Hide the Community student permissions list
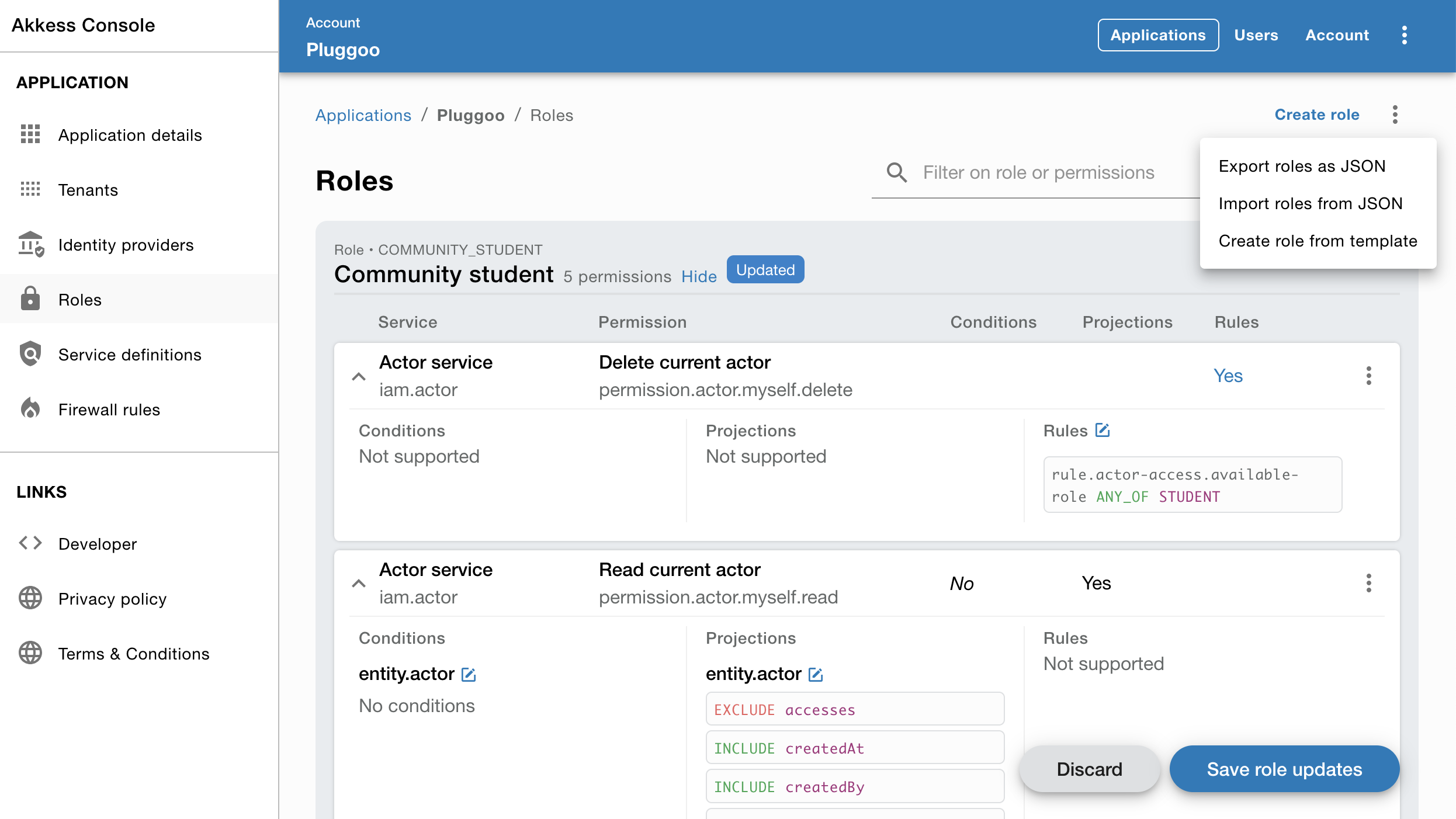 (699, 276)
